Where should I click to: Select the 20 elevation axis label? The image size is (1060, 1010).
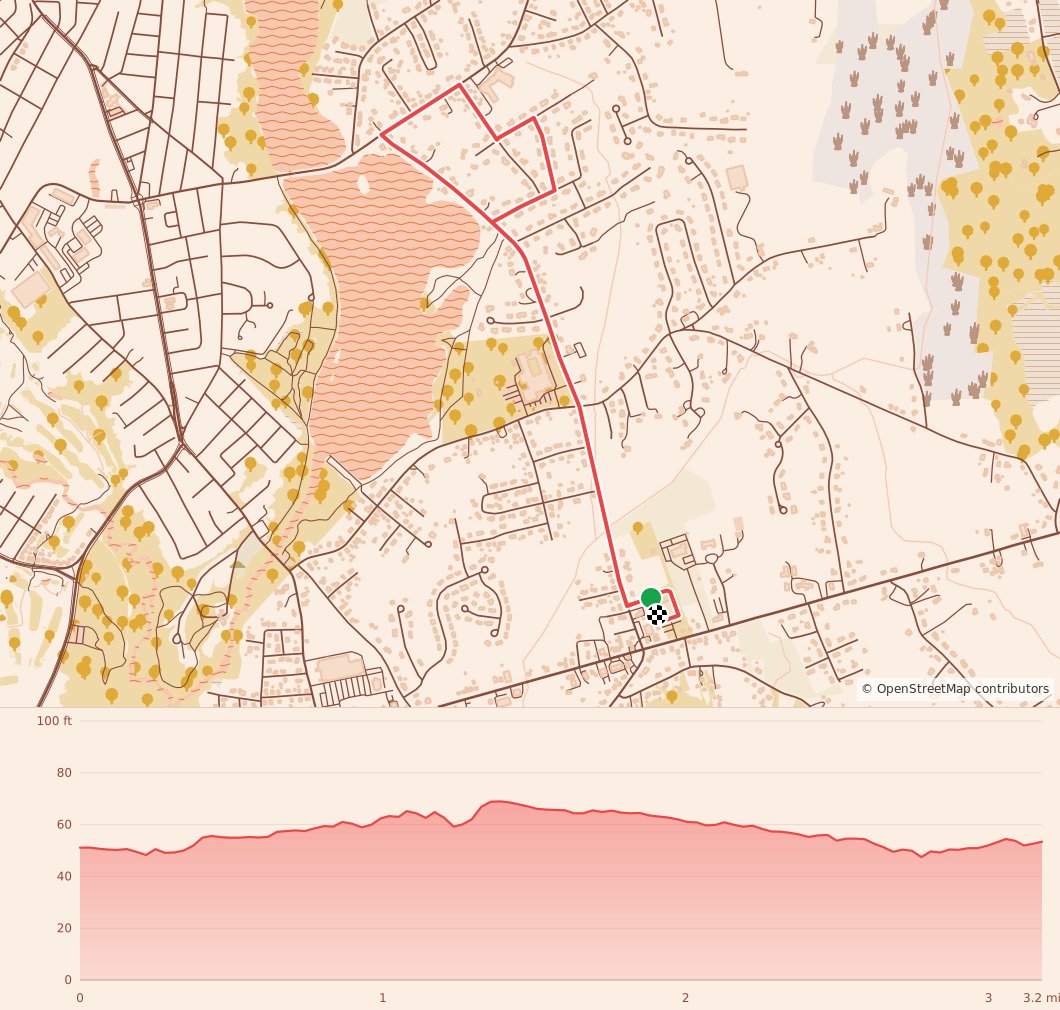[64, 928]
